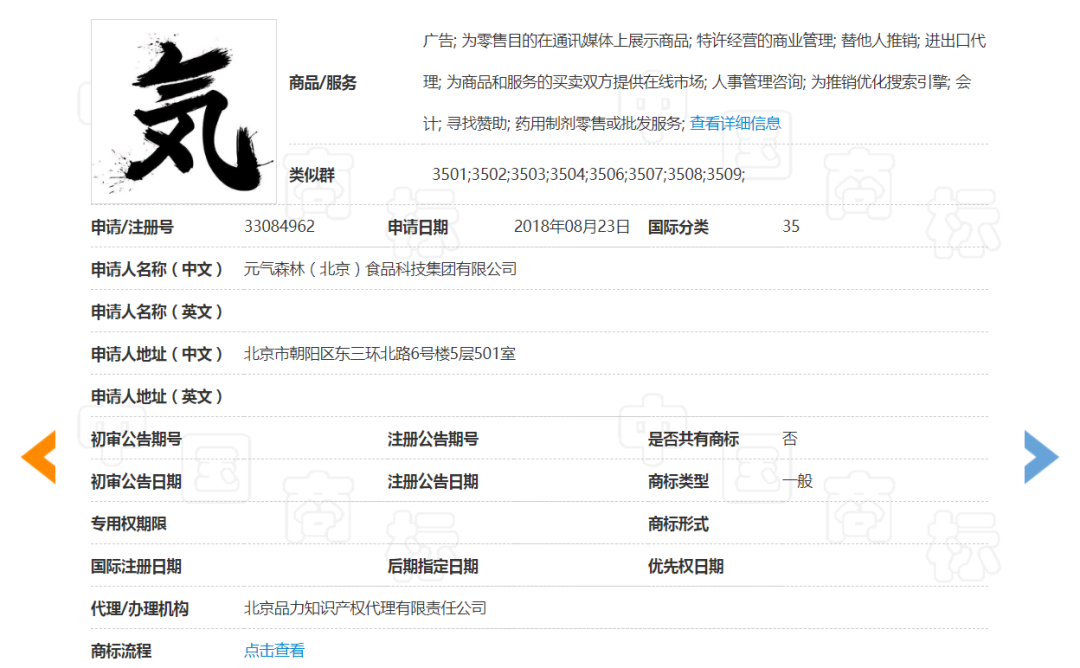Viewport: 1080px width, 668px height.
Task: Select application date 2018年08月23日
Action: tap(572, 227)
